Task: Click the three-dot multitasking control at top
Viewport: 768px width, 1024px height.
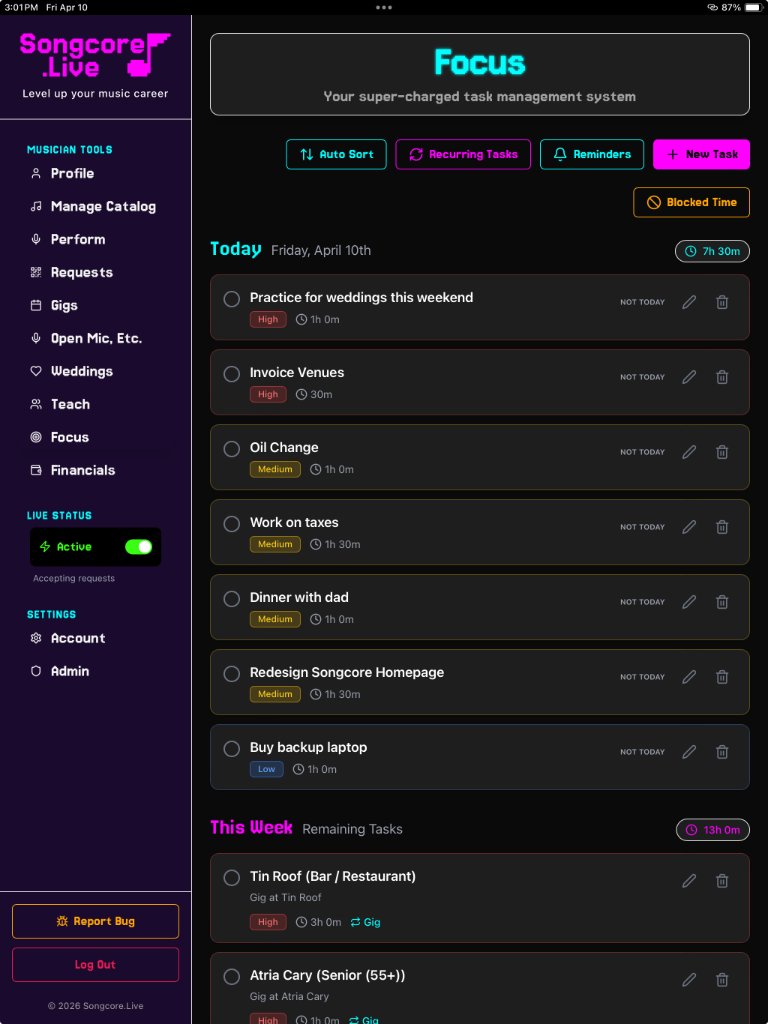Action: coord(384,8)
